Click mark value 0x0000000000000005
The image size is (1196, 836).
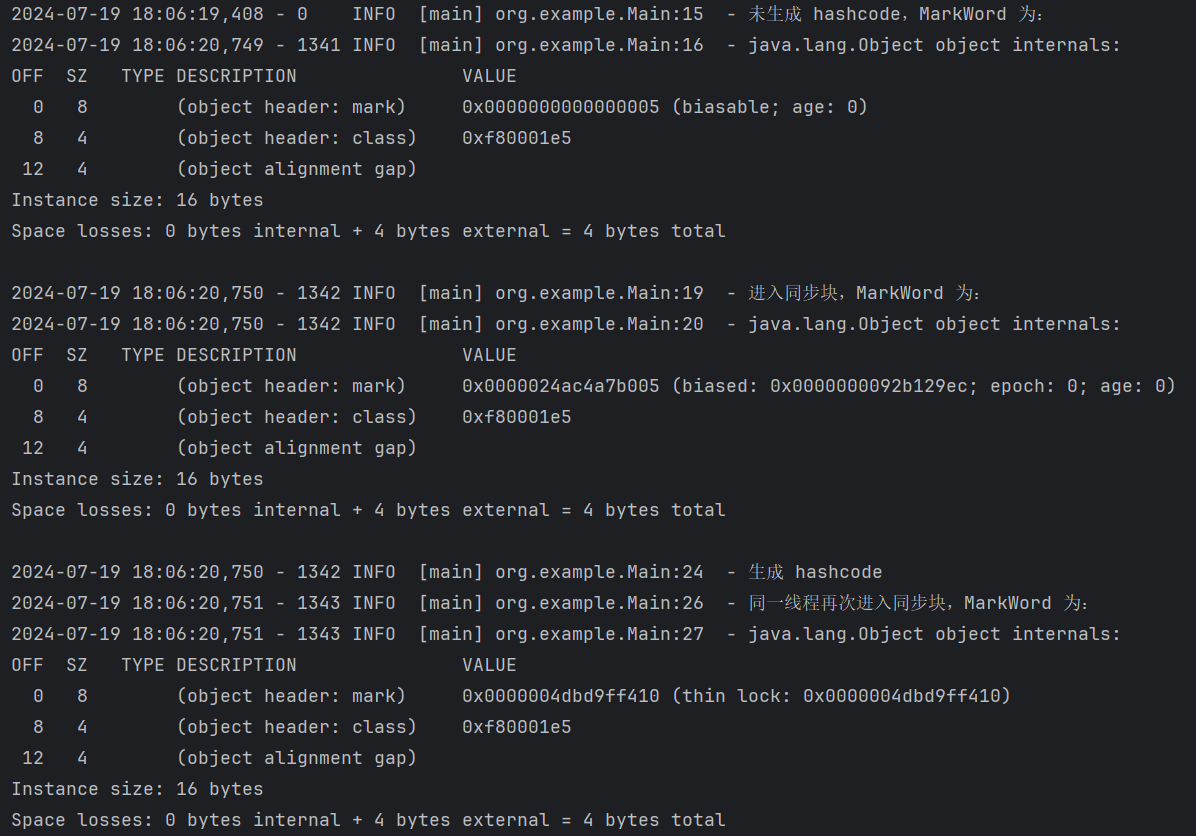560,107
